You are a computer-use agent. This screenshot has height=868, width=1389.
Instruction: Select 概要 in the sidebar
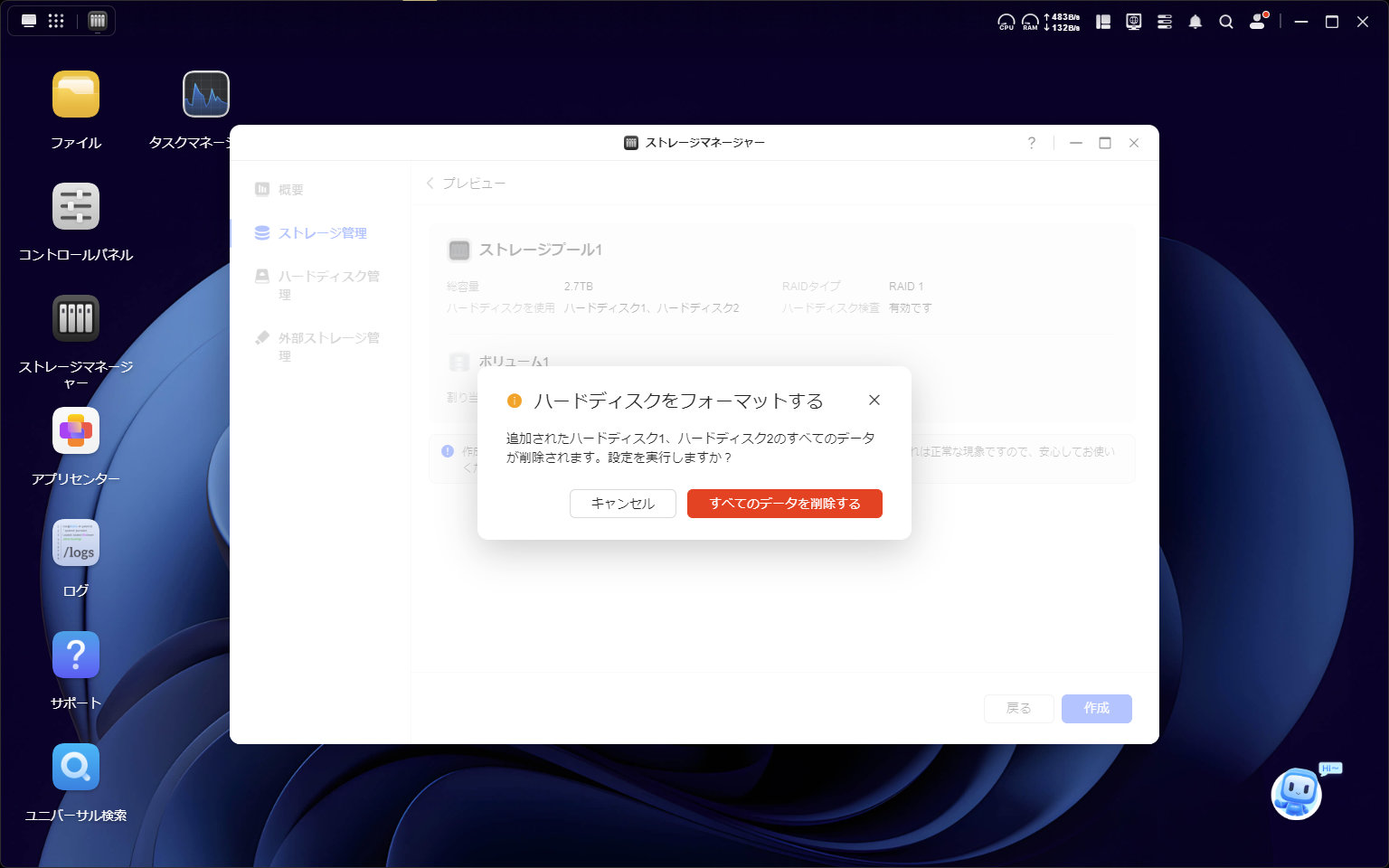click(290, 190)
